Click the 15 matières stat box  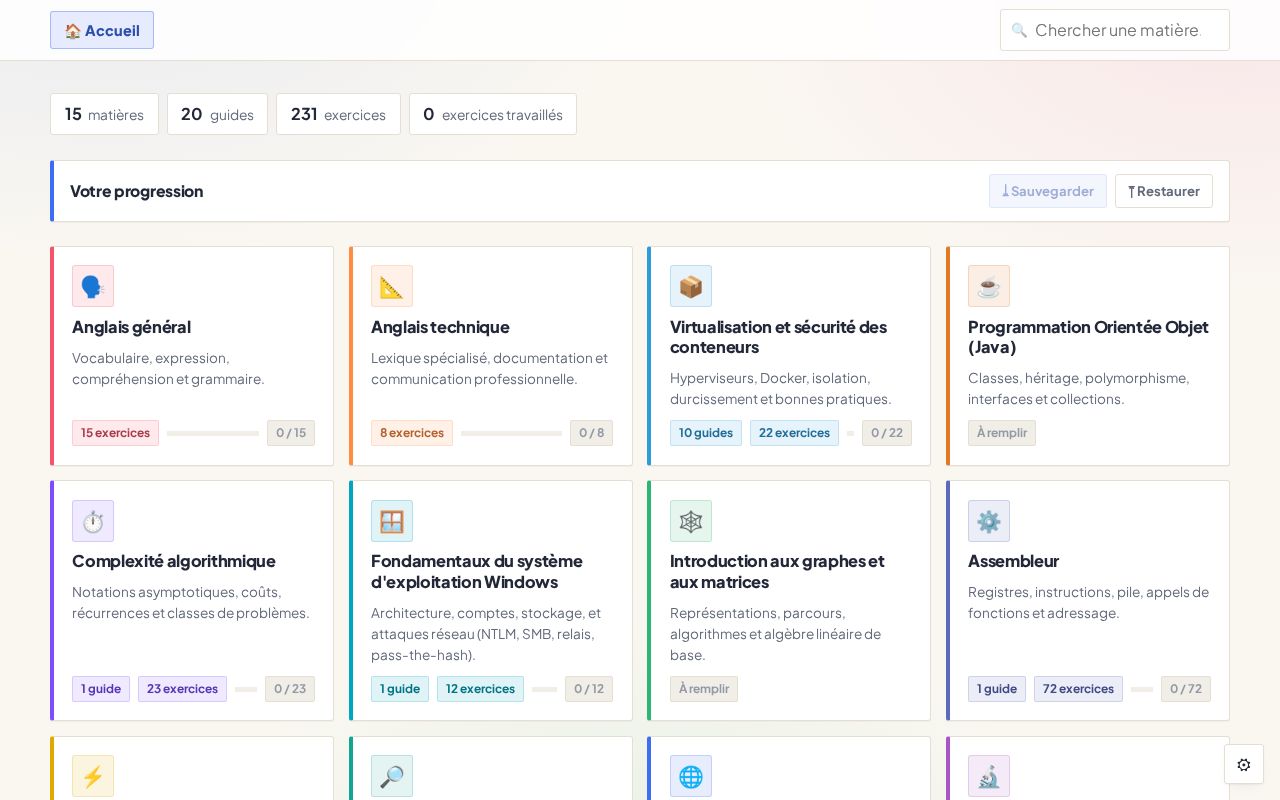point(104,114)
